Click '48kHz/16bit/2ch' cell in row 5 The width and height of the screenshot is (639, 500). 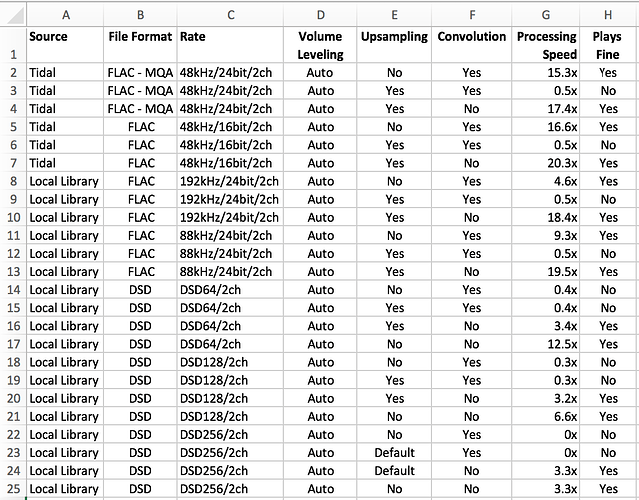[230, 127]
